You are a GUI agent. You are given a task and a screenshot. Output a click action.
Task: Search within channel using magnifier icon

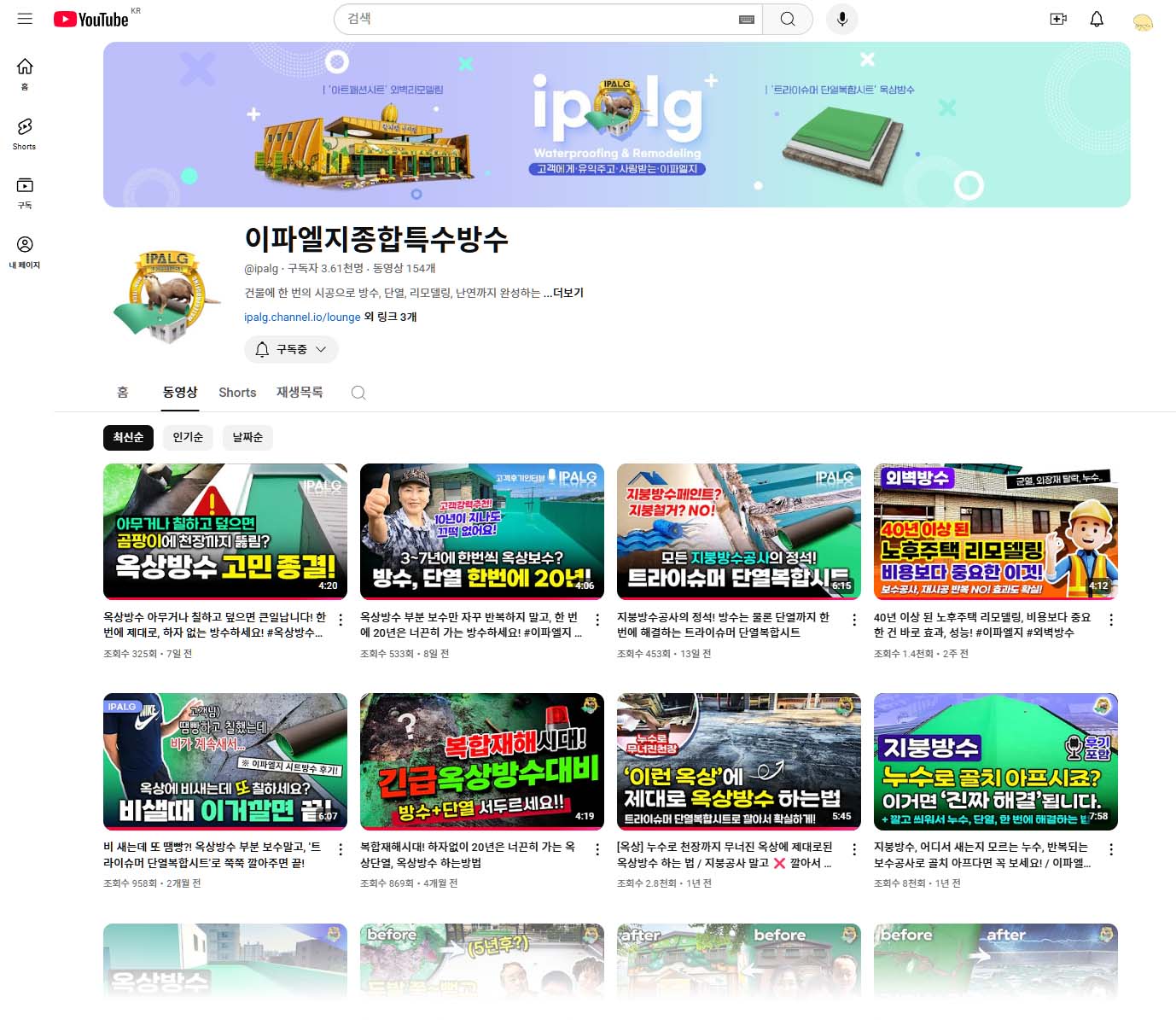point(358,393)
